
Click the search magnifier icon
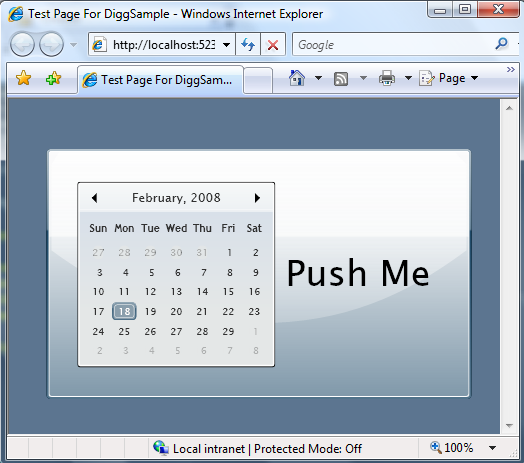click(x=501, y=43)
